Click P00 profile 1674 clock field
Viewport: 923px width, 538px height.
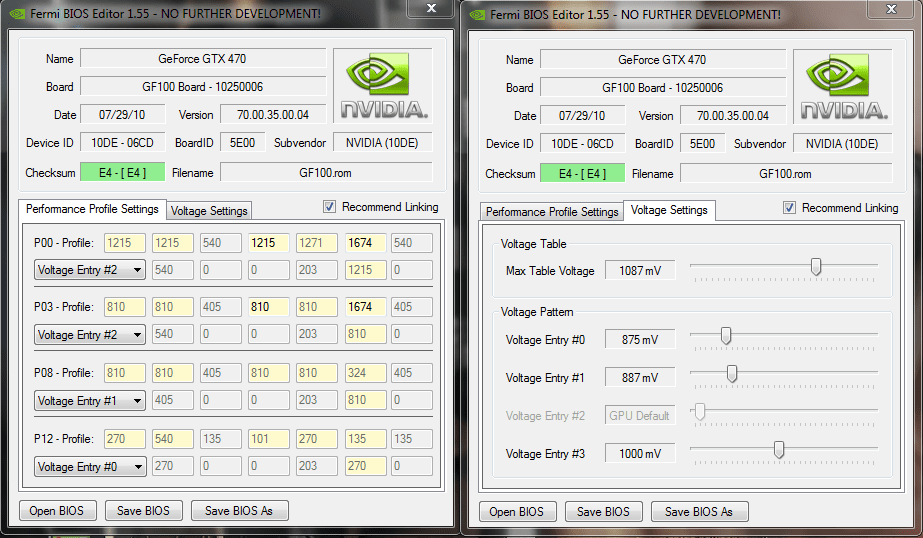366,243
